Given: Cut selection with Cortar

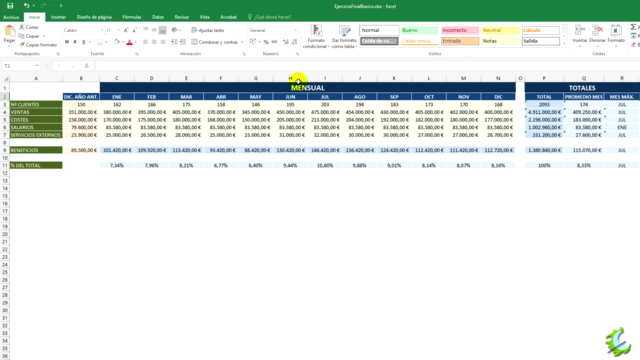Looking at the screenshot, I should click(x=29, y=27).
